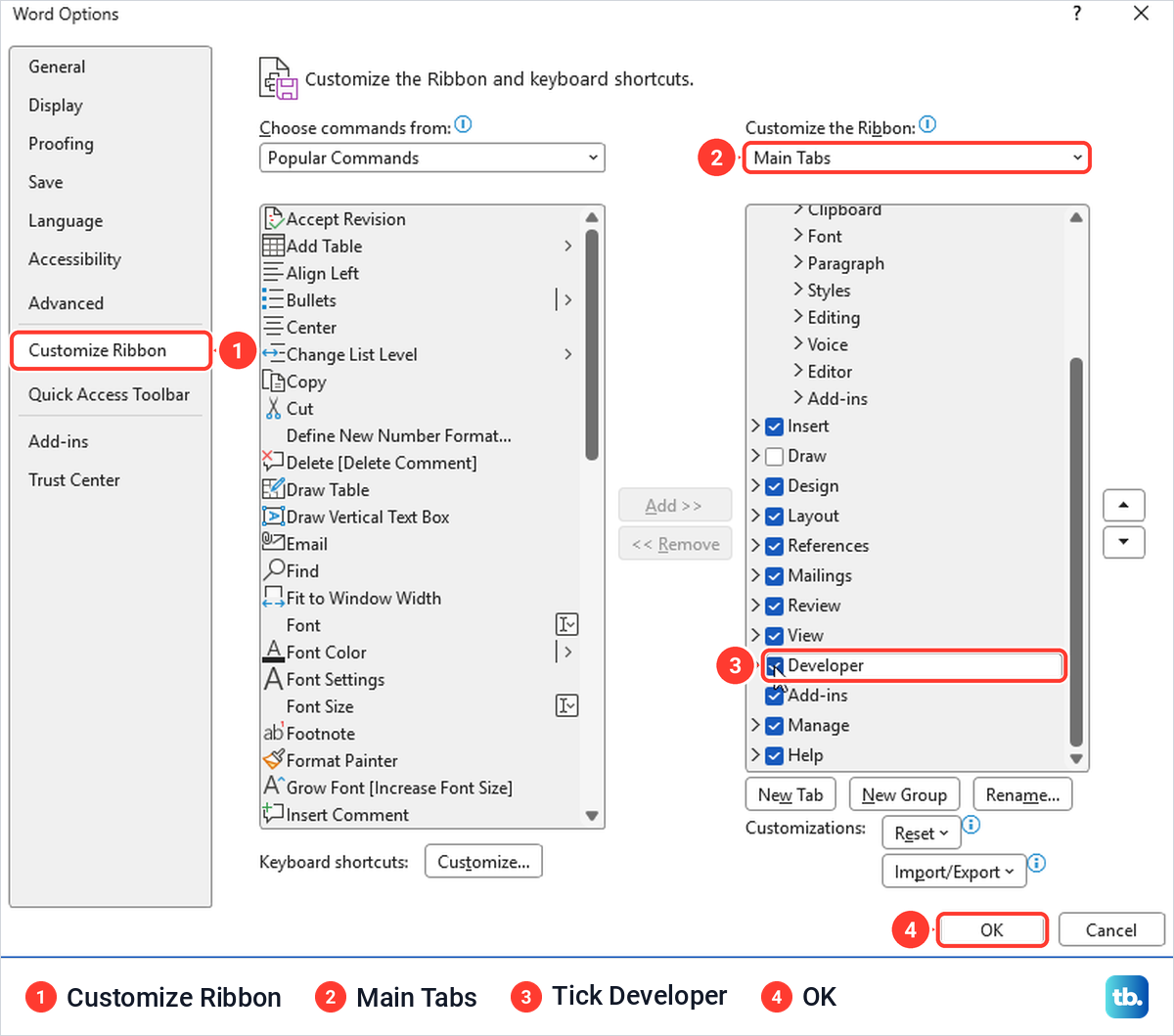The image size is (1174, 1036).
Task: Tick the Developer tab checkbox
Action: [774, 666]
